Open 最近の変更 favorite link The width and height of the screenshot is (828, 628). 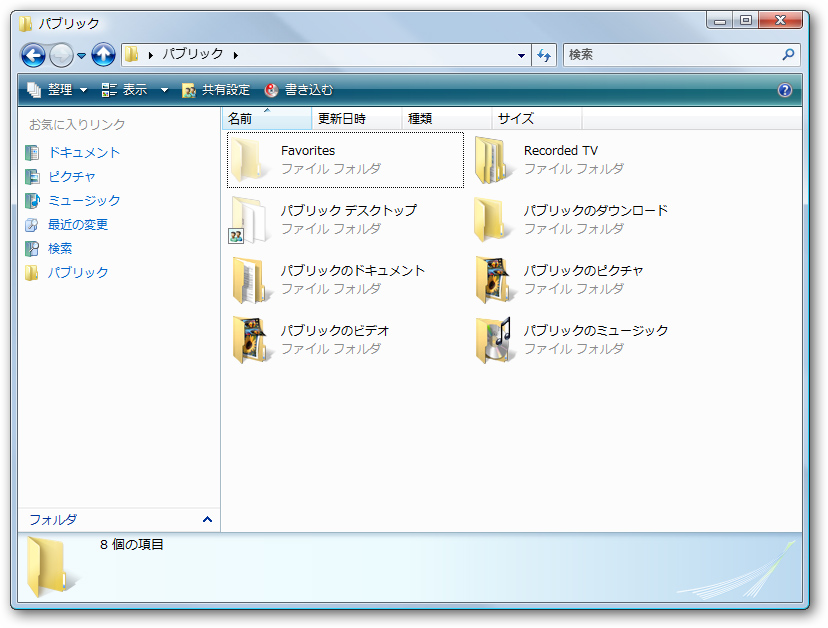[x=78, y=224]
